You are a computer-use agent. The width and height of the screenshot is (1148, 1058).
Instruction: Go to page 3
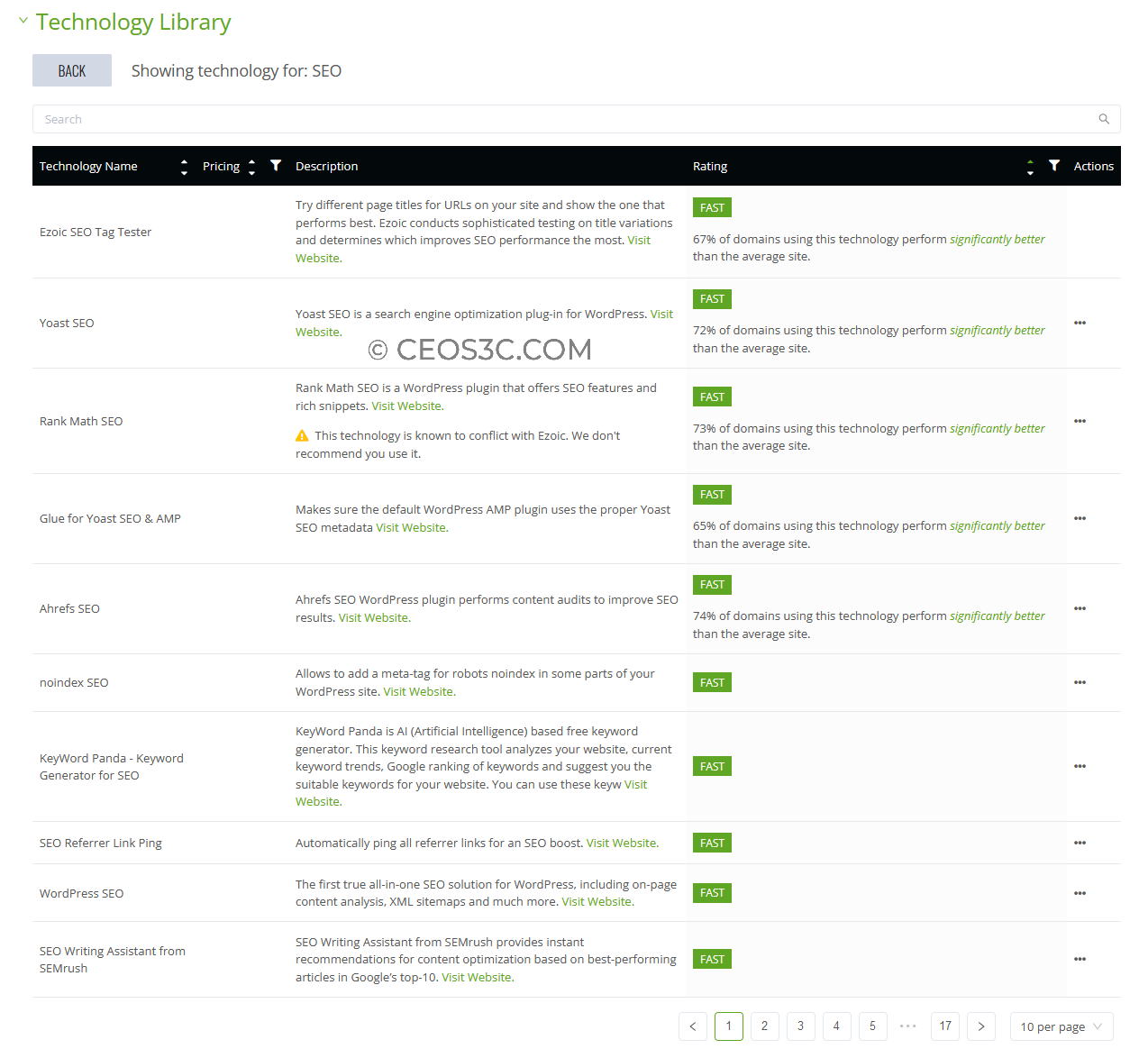coord(801,1026)
